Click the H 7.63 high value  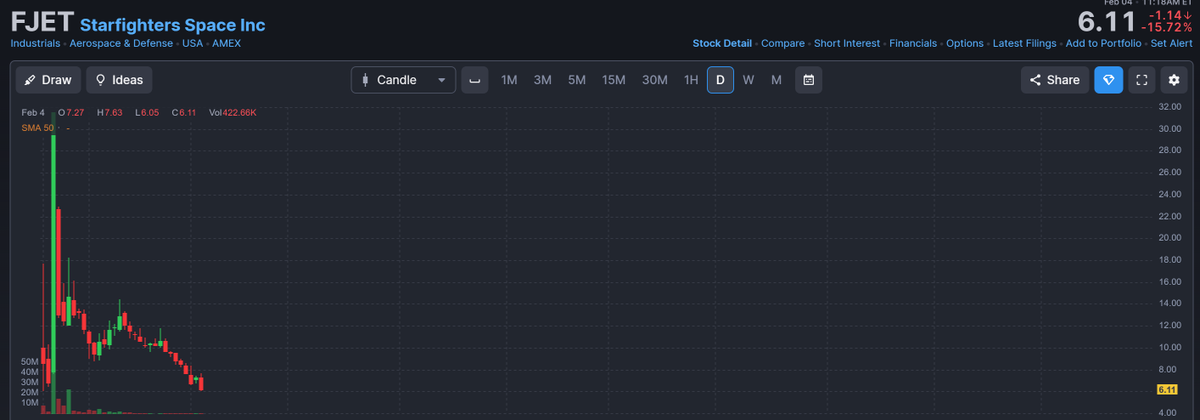click(109, 112)
